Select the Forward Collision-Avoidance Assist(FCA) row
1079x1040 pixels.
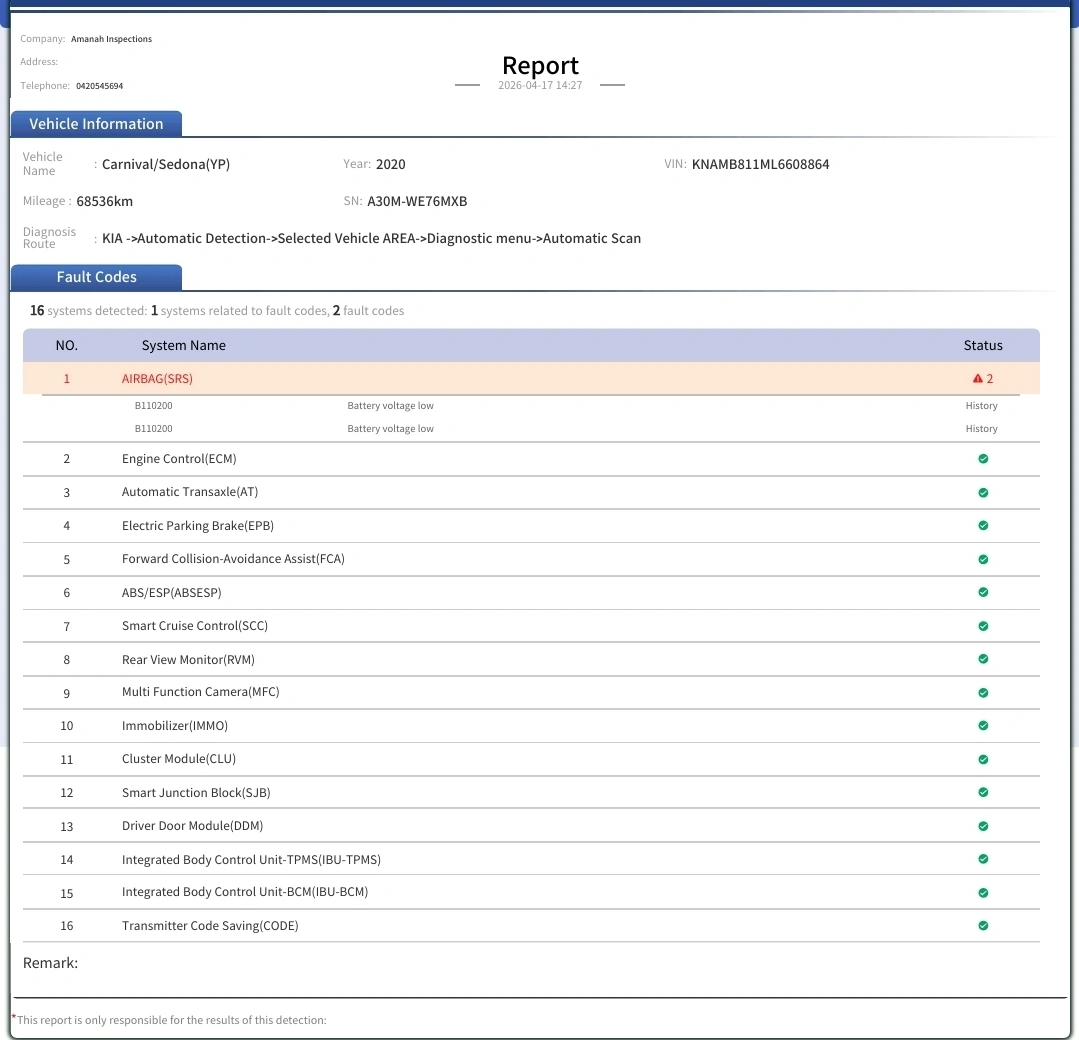coord(233,559)
